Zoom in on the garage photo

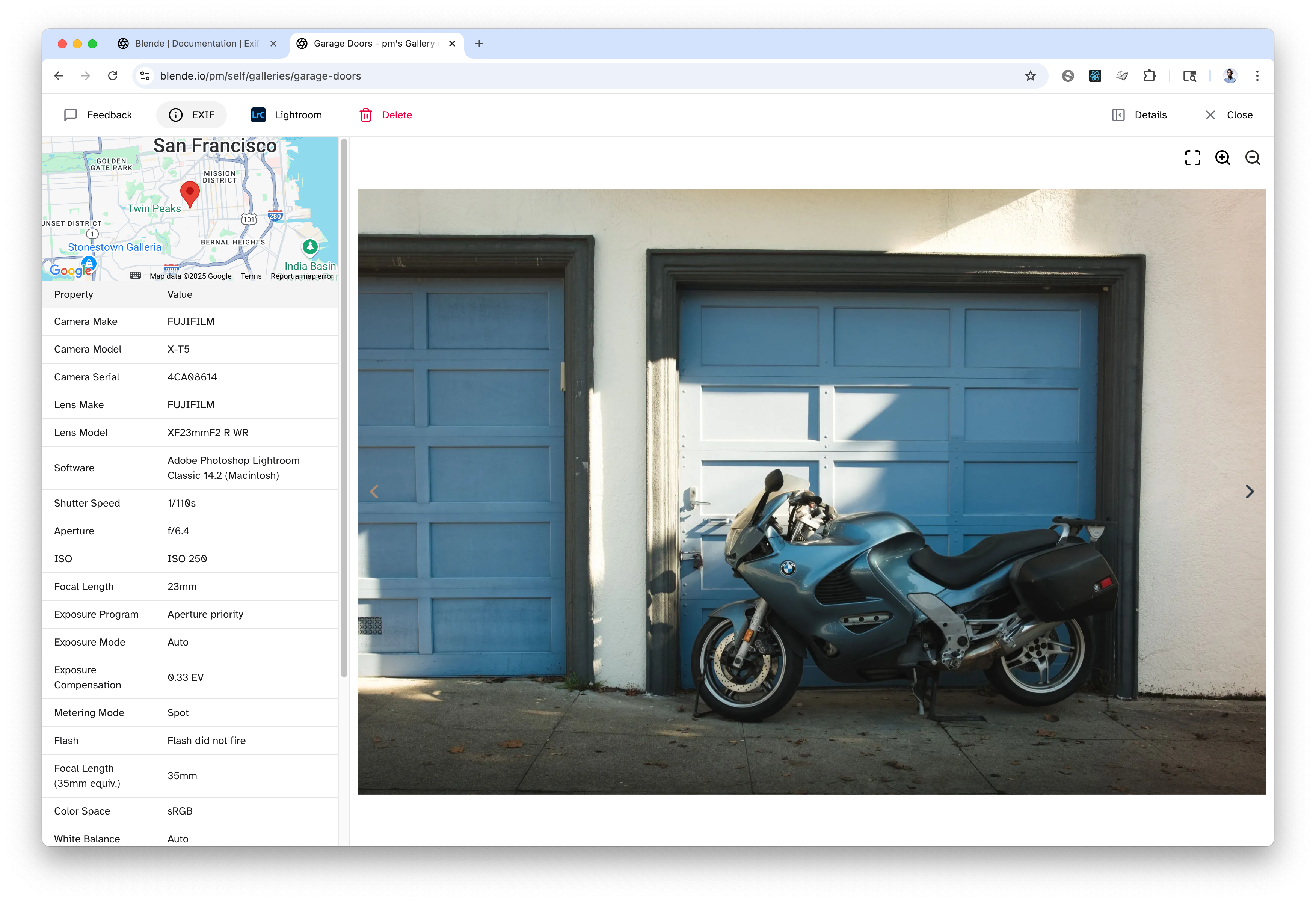click(x=1223, y=158)
